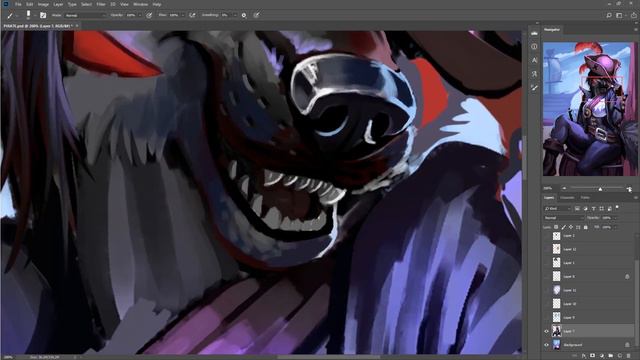
Task: Toggle lock all padlock icon
Action: (586, 227)
